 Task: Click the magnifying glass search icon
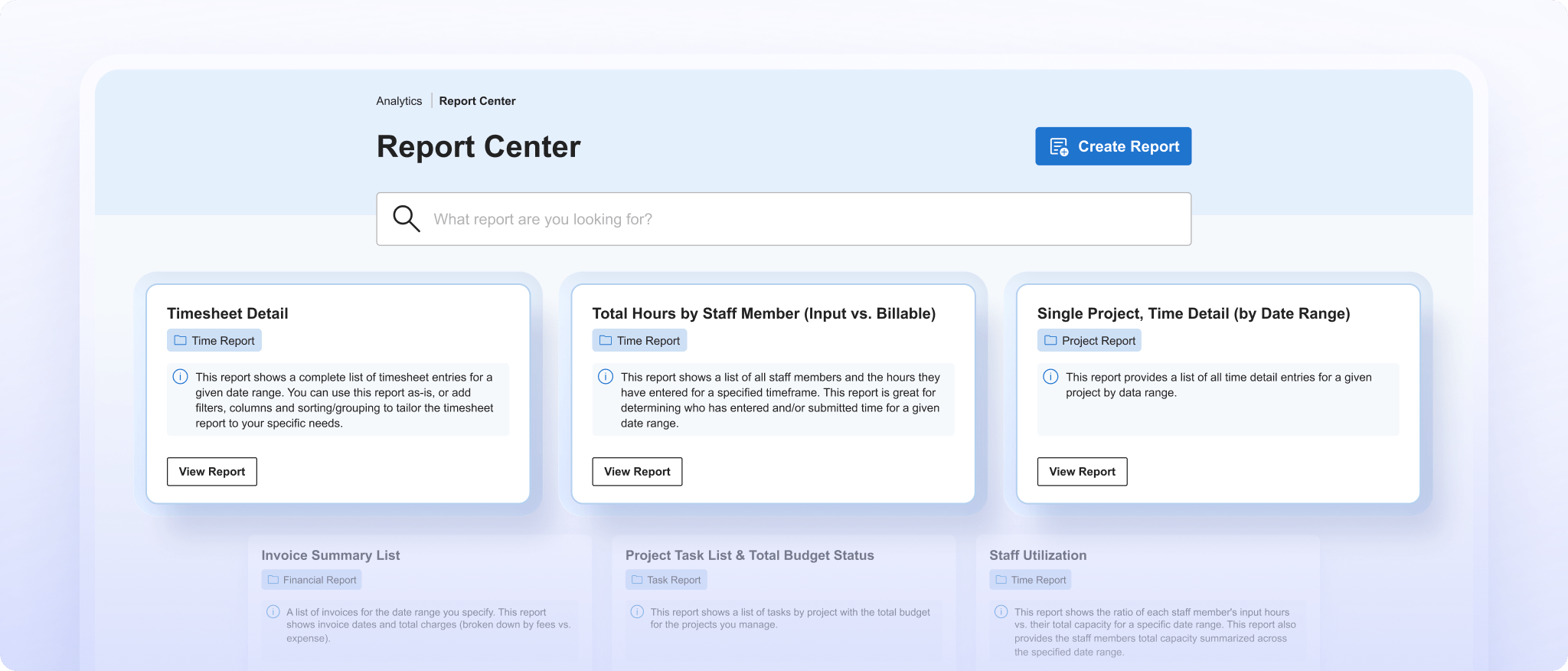[406, 218]
